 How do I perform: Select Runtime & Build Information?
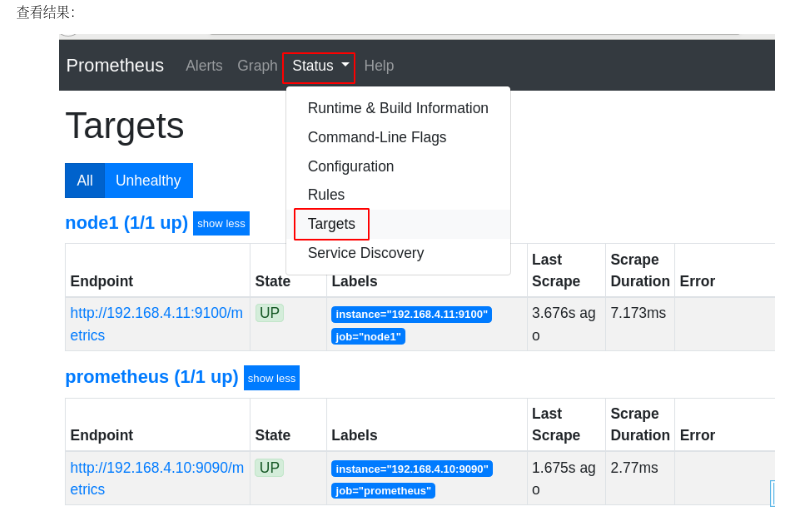point(398,108)
